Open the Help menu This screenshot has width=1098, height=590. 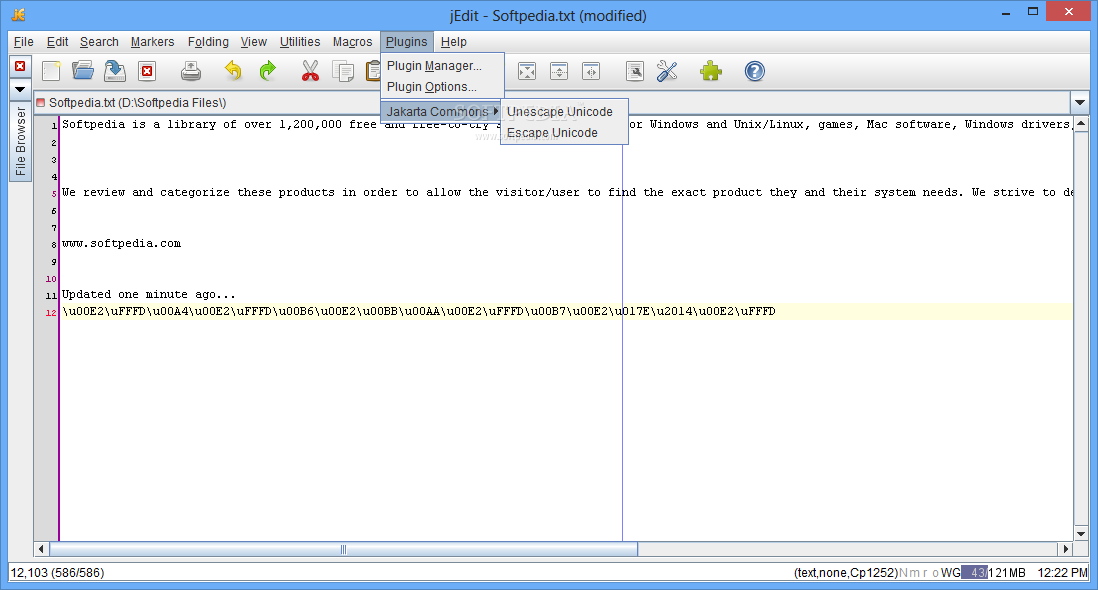click(x=454, y=42)
